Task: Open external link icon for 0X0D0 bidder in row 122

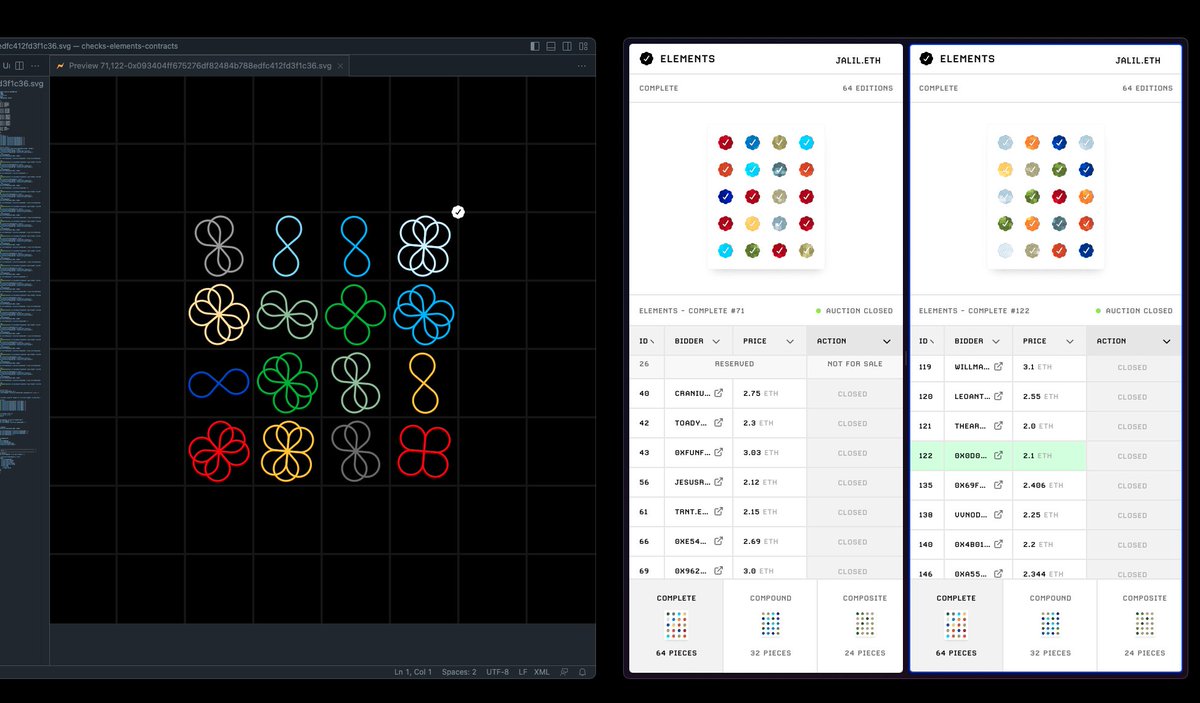Action: 998,456
